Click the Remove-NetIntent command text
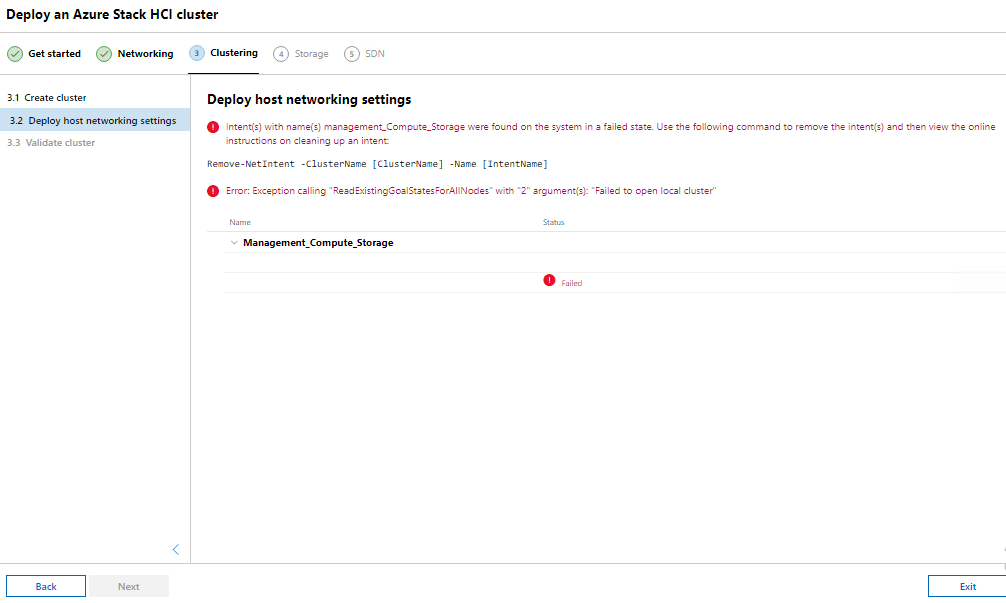Image resolution: width=1006 pixels, height=603 pixels. point(377,164)
